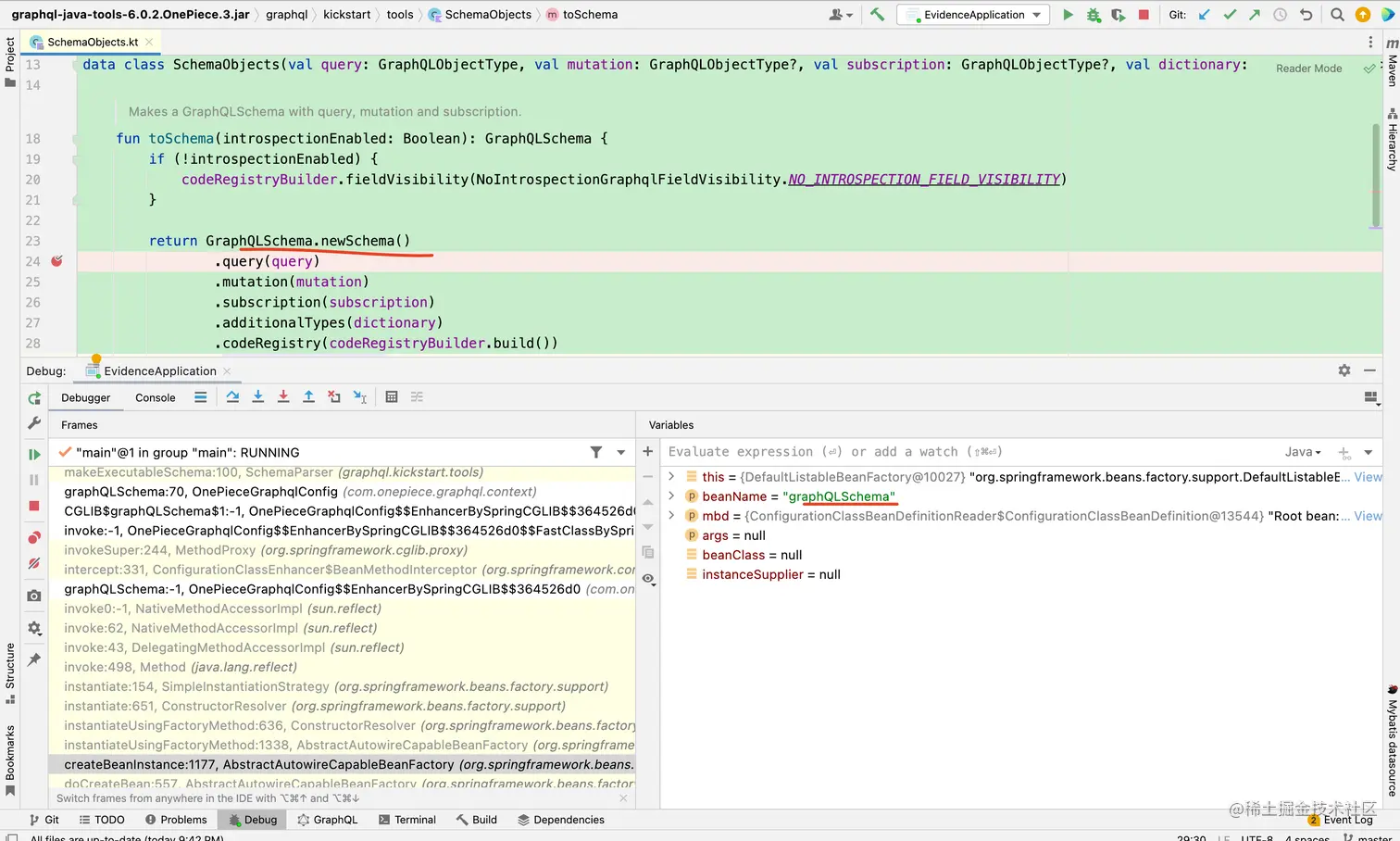Rerun EvidenceApplication from the debug sidebar
The image size is (1400, 841).
34,398
